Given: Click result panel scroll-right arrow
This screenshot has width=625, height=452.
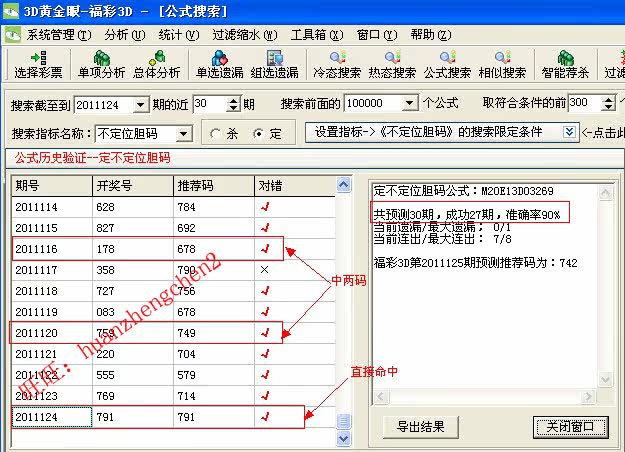Looking at the screenshot, I should click(588, 397).
